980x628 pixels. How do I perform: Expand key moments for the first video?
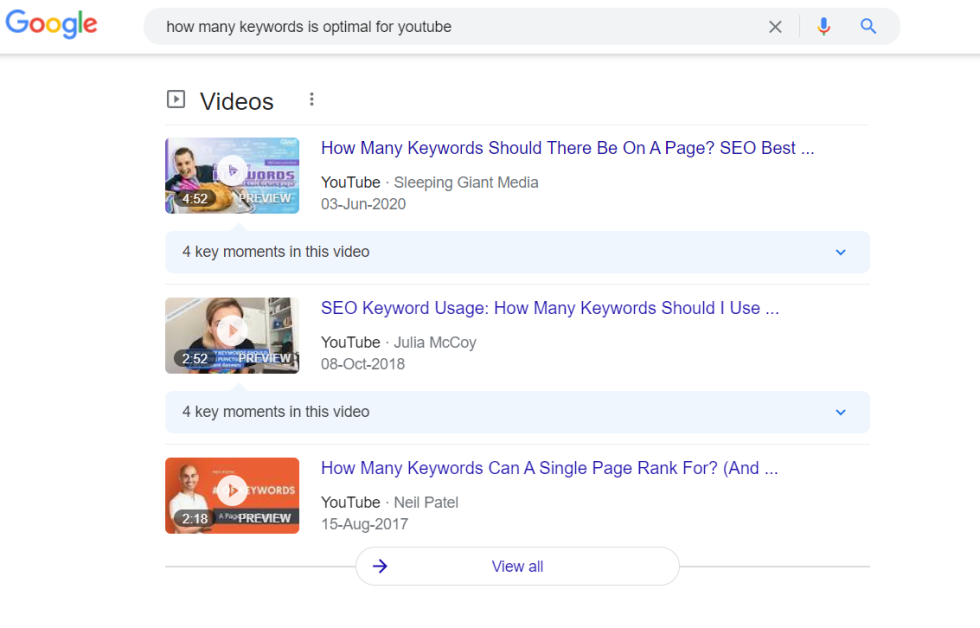[x=517, y=252]
